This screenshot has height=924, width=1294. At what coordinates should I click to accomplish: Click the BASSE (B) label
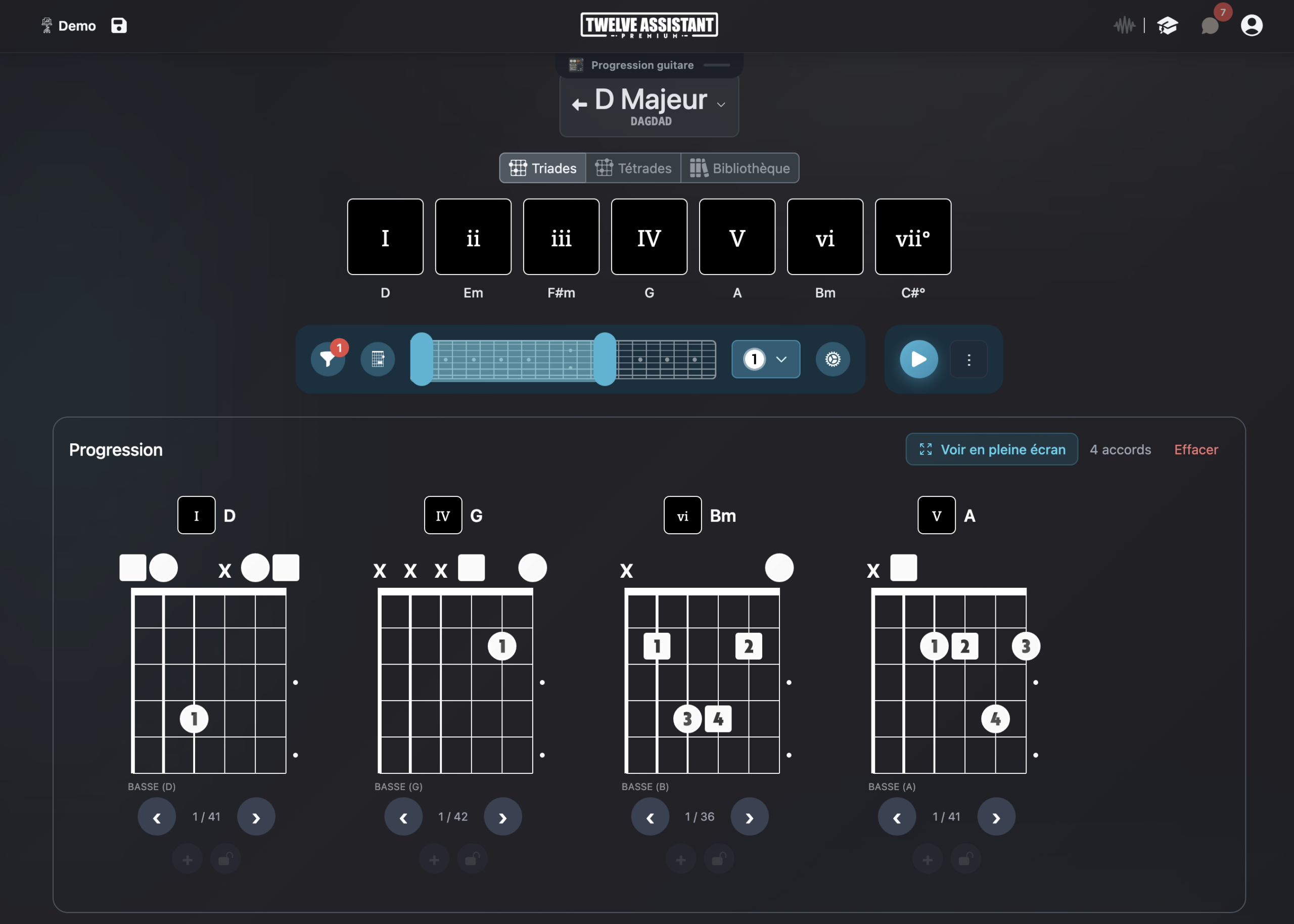(x=645, y=787)
